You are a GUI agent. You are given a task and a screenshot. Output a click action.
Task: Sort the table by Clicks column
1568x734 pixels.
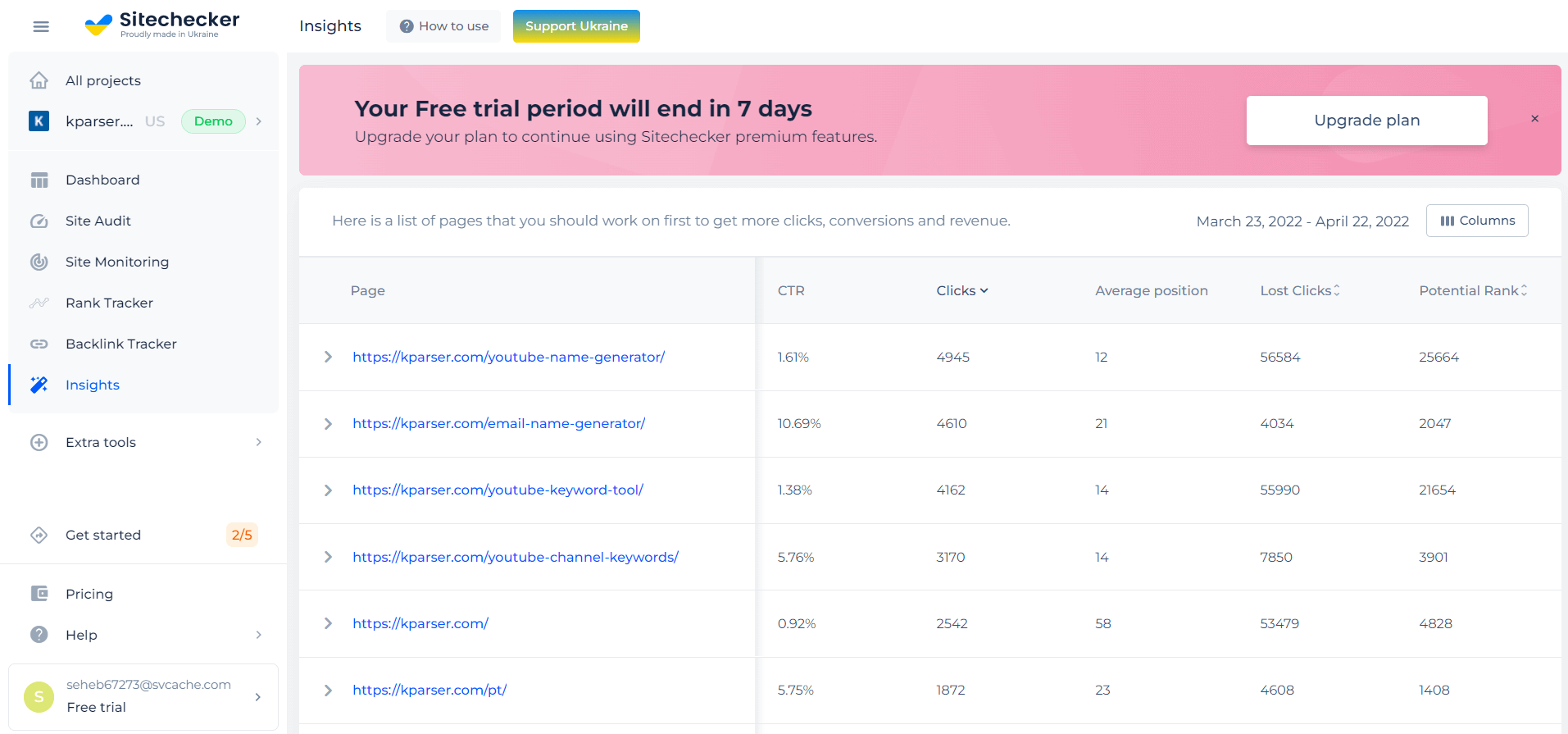pos(962,290)
